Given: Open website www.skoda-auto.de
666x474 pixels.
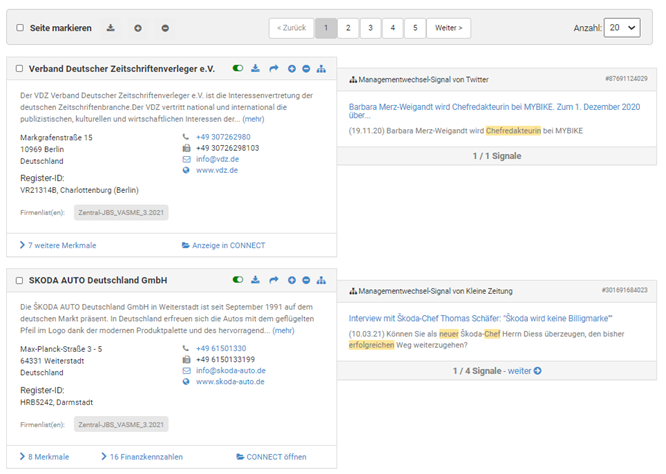Looking at the screenshot, I should [230, 381].
